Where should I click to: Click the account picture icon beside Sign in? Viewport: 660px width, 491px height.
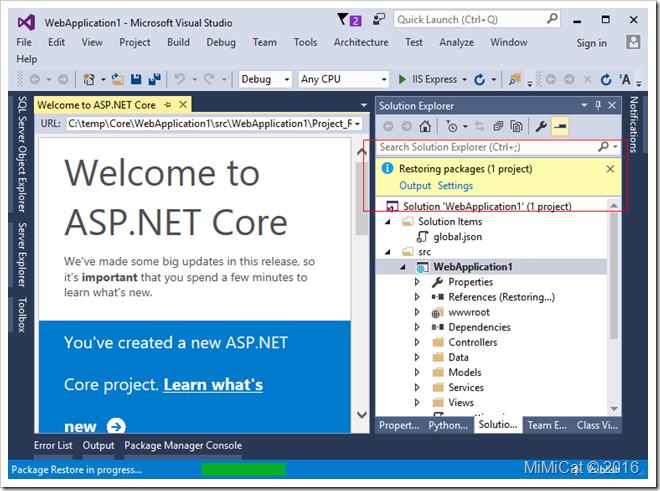click(x=633, y=42)
